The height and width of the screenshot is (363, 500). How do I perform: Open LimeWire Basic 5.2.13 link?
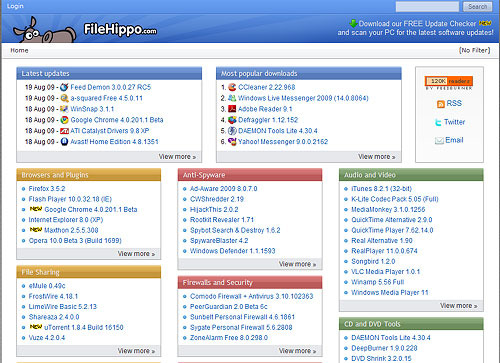[x=63, y=306]
